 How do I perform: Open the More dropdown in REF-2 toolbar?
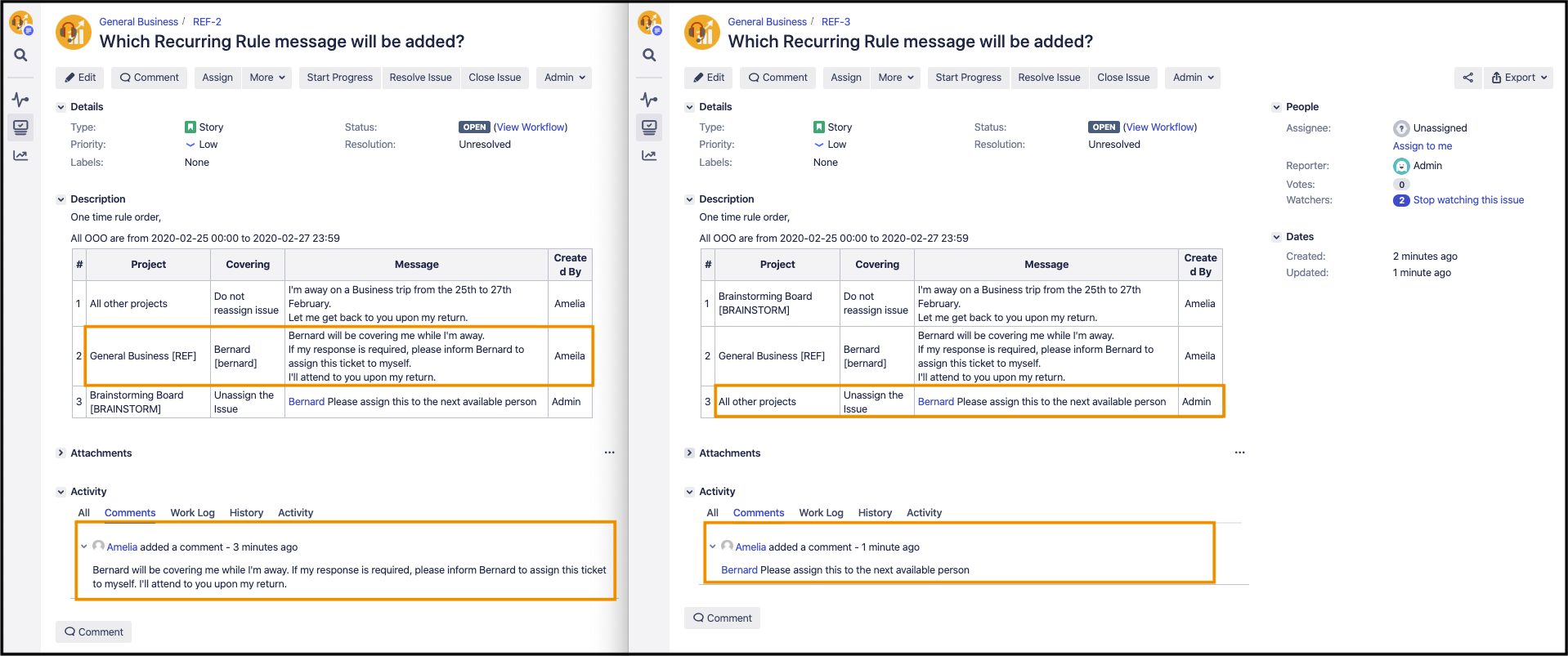(267, 78)
